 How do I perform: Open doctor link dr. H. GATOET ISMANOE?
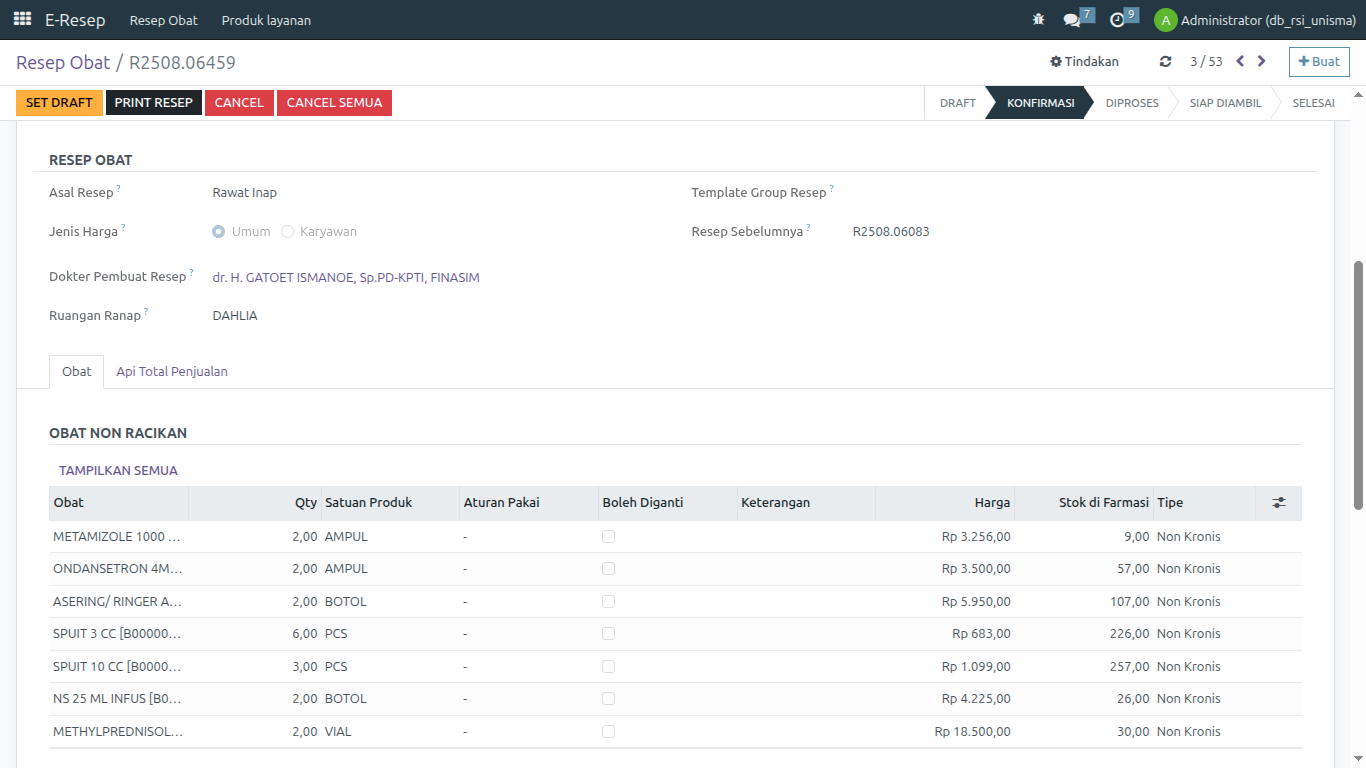346,278
